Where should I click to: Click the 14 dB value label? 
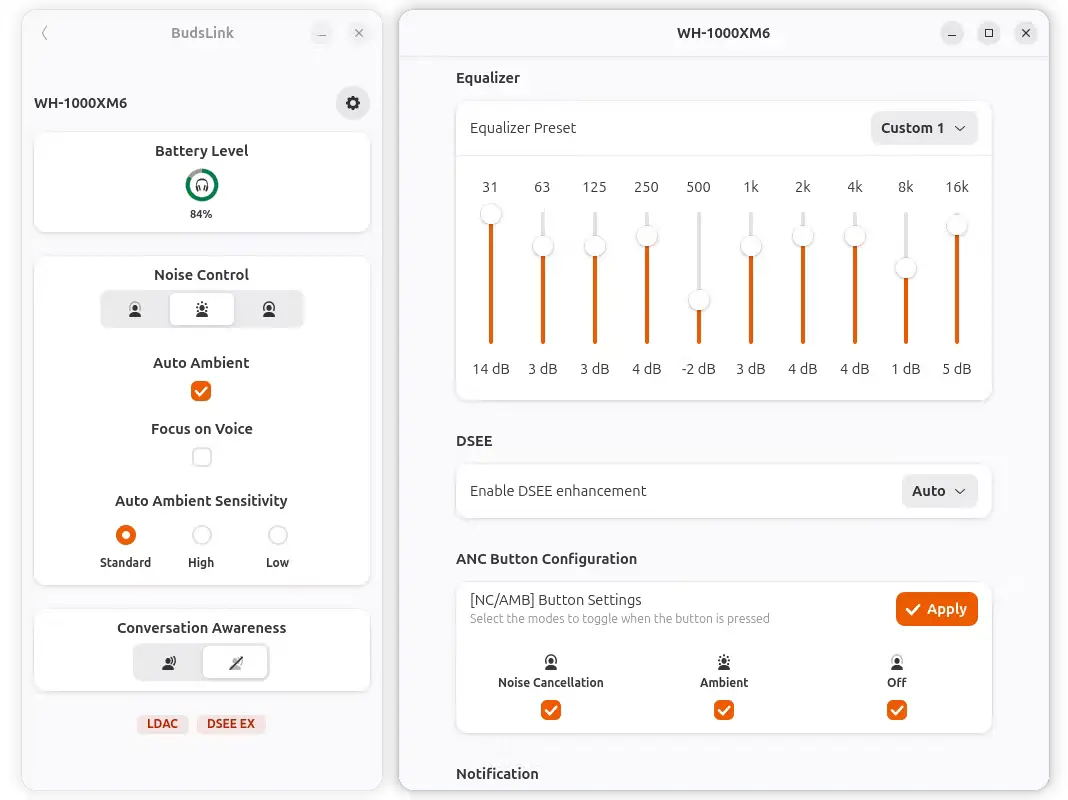click(x=491, y=369)
